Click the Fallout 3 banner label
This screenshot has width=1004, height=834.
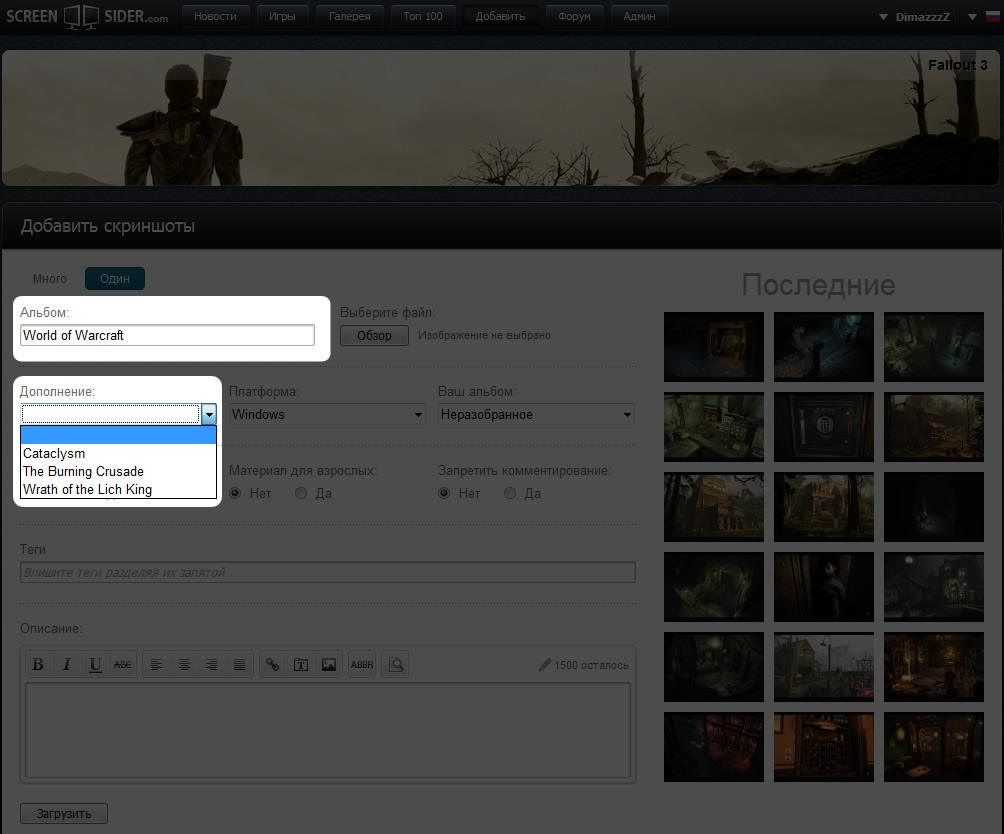[957, 65]
